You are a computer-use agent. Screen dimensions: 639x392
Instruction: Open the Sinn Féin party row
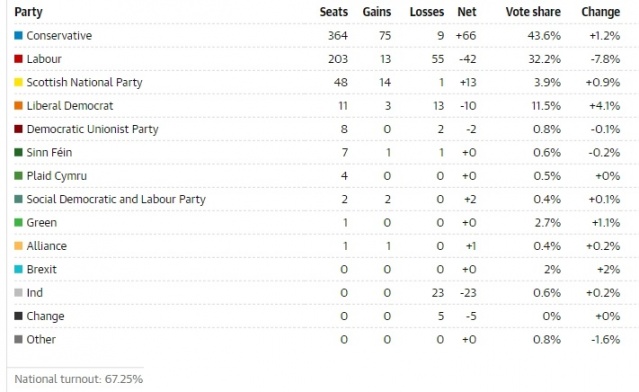pyautogui.click(x=317, y=152)
